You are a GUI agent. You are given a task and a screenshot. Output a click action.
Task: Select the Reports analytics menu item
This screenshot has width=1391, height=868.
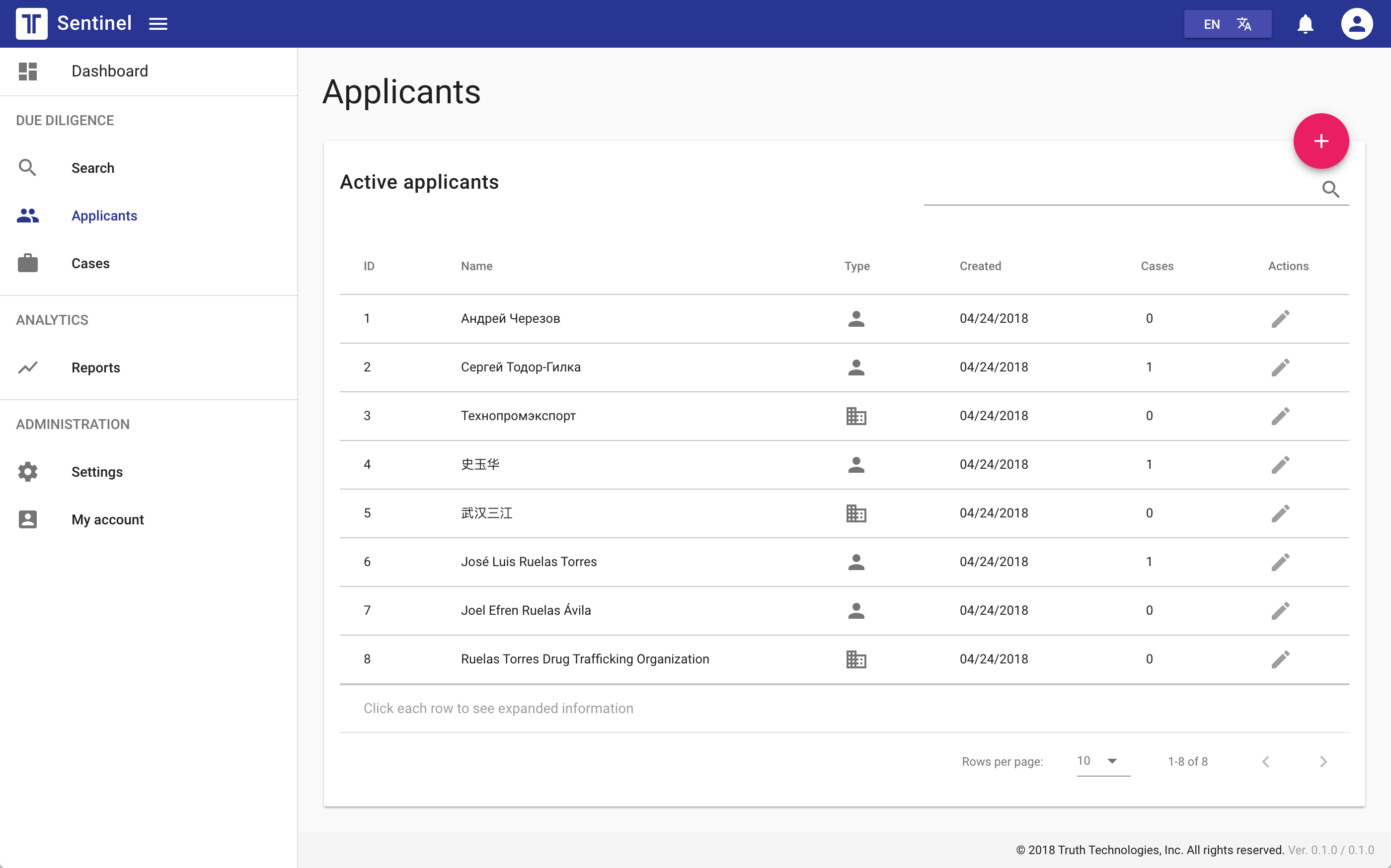(96, 367)
